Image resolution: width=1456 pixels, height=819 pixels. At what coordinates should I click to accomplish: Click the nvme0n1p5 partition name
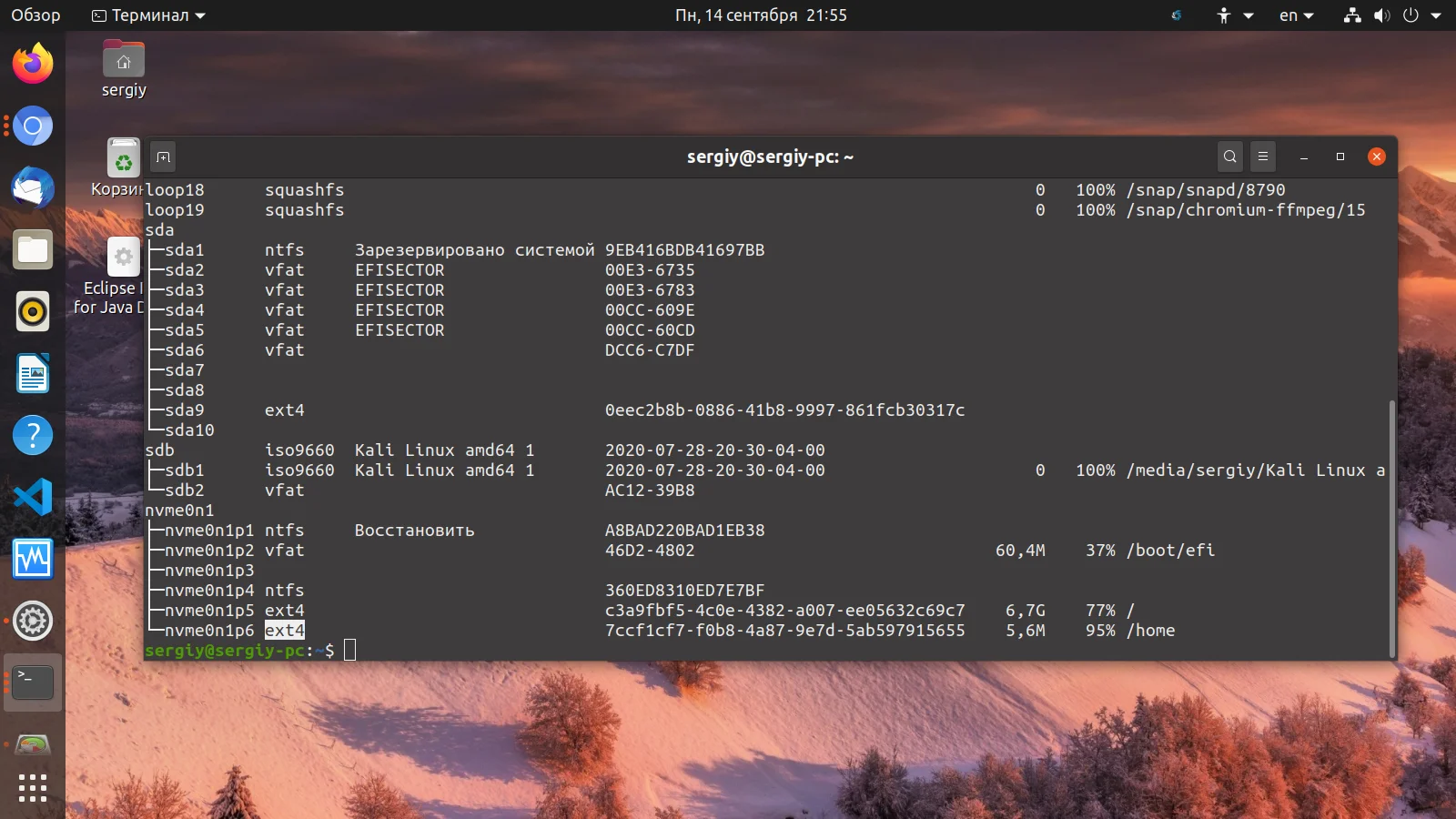pos(209,611)
